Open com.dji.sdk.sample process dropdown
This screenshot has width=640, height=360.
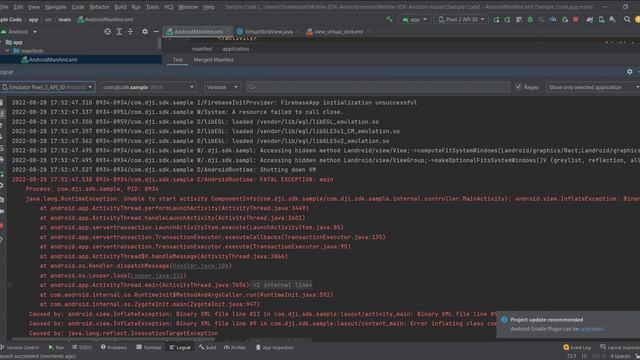click(x=148, y=87)
